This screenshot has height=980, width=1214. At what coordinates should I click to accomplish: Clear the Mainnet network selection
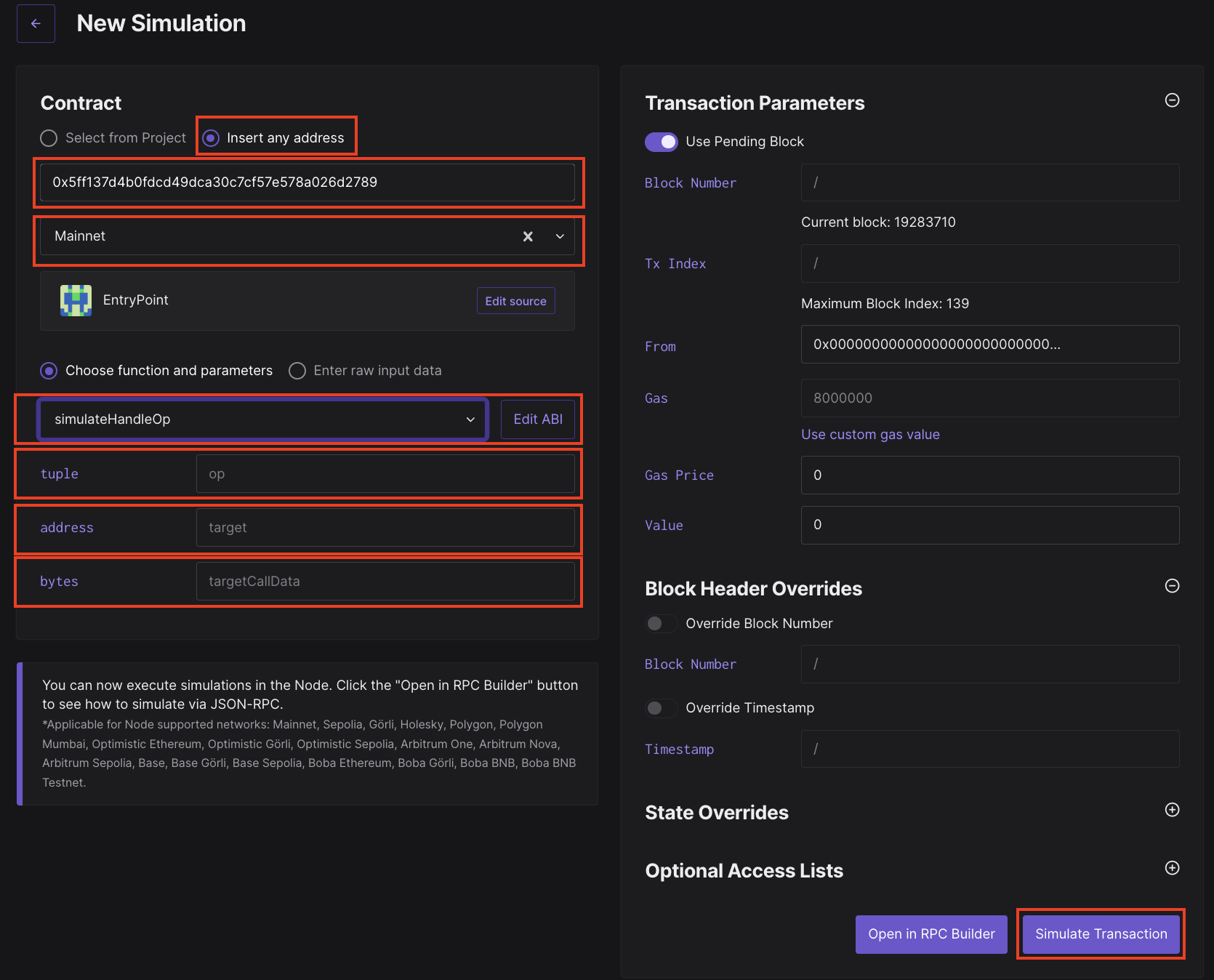[528, 236]
